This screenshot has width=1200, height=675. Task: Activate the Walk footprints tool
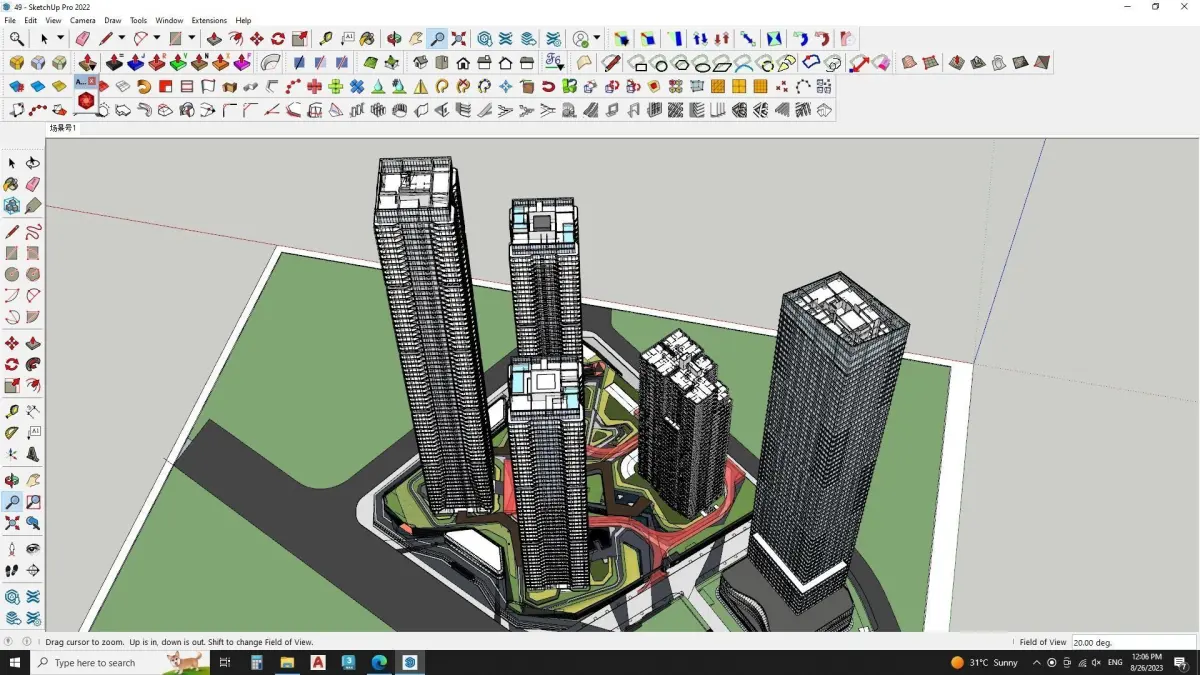[x=12, y=570]
